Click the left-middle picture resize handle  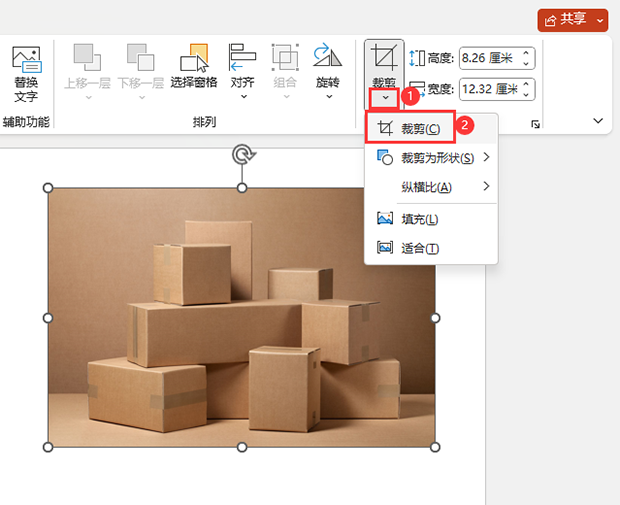pyautogui.click(x=48, y=318)
